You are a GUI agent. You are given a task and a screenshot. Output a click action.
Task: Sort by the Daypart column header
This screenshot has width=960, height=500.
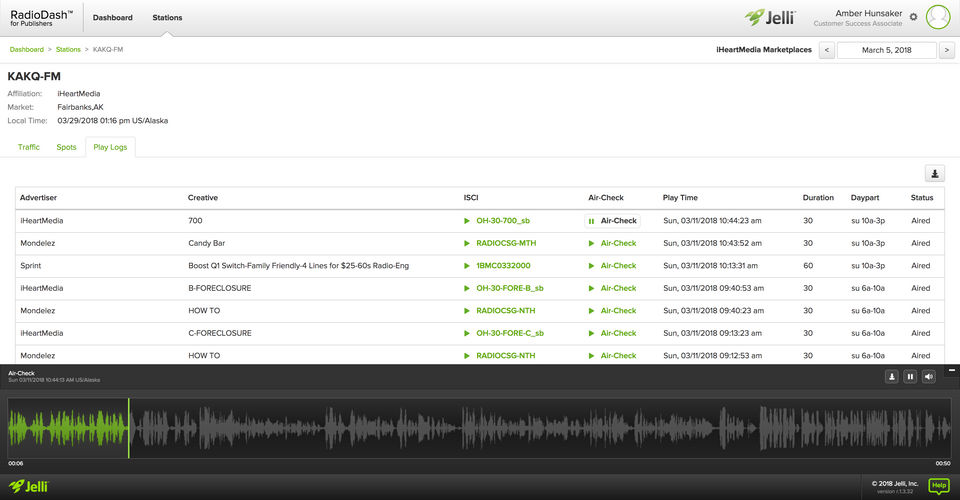pyautogui.click(x=864, y=198)
